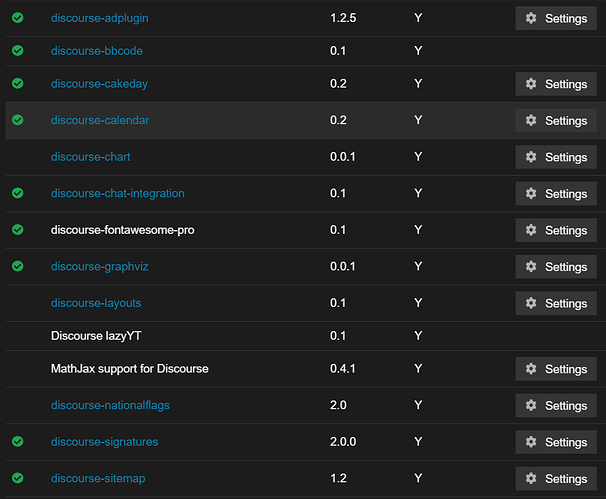Open Settings for discourse-layouts
606x499 pixels.
point(556,303)
